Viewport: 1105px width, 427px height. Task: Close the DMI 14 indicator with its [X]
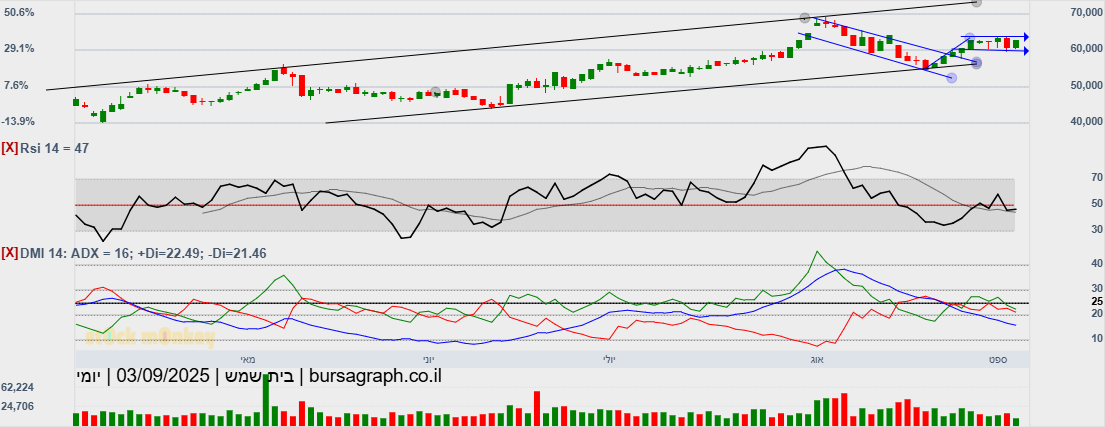[x=10, y=253]
